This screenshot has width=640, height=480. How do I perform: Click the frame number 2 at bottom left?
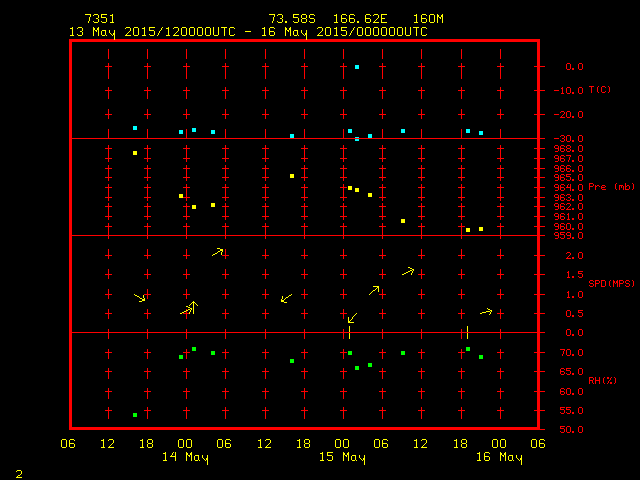(x=18, y=472)
